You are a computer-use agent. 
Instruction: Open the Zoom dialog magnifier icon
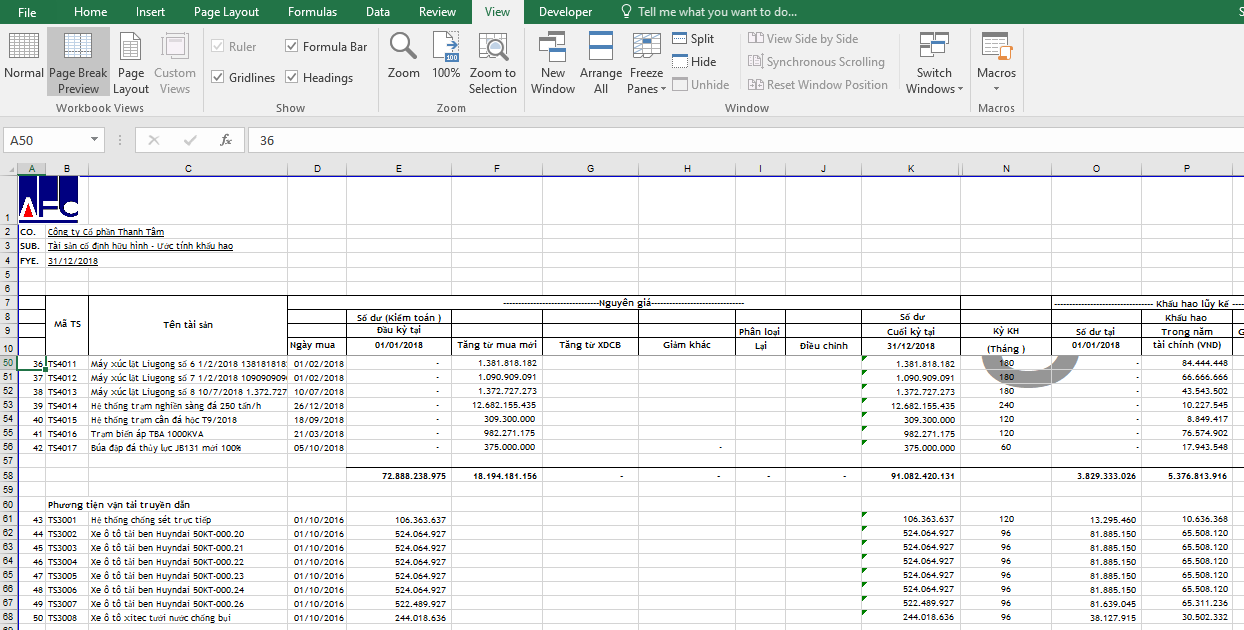(404, 56)
